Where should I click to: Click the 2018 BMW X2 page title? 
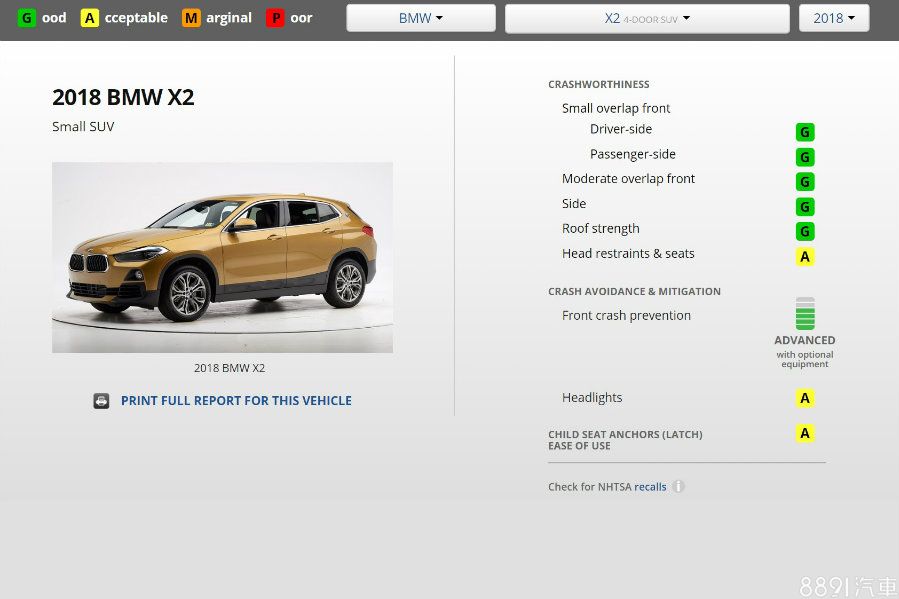123,97
